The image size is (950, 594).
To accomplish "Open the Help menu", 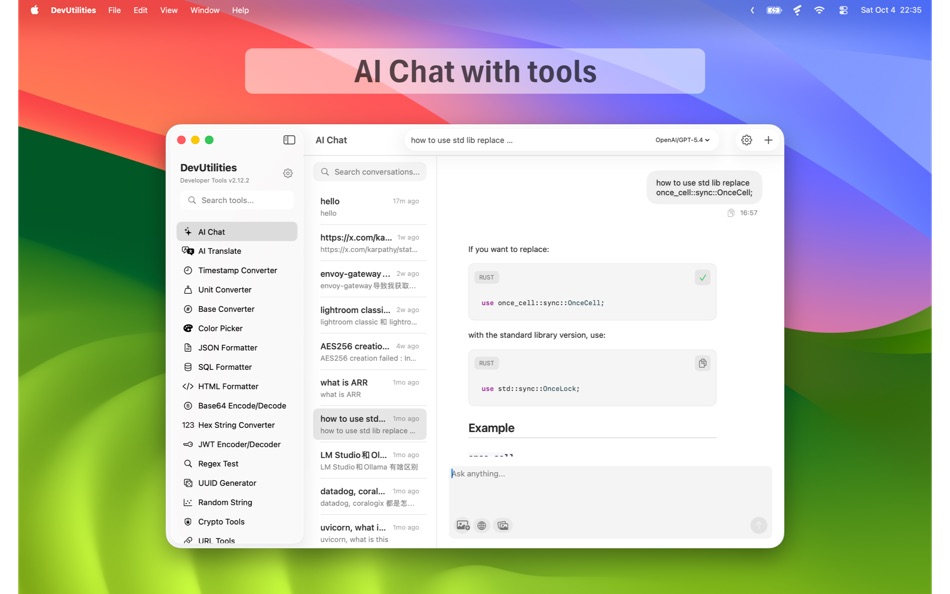I will [240, 10].
